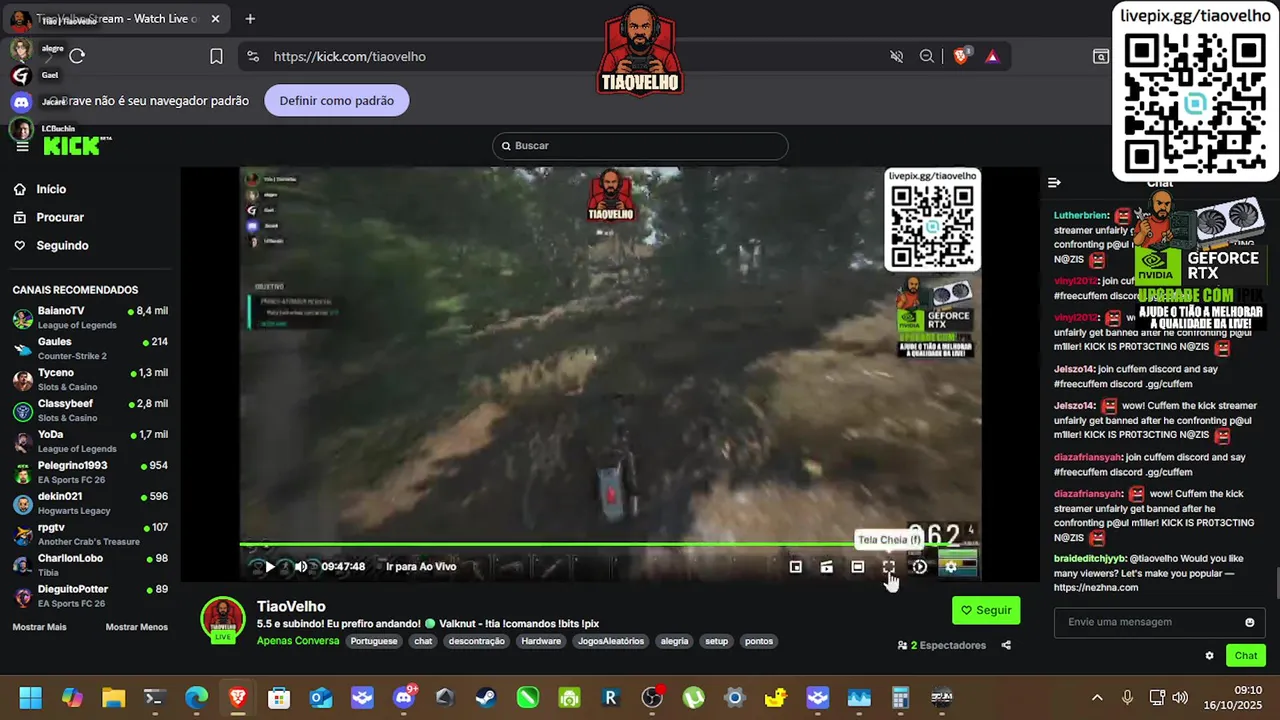Follow TiaoVelho with the Seguir button
This screenshot has width=1280, height=720.
tap(986, 610)
